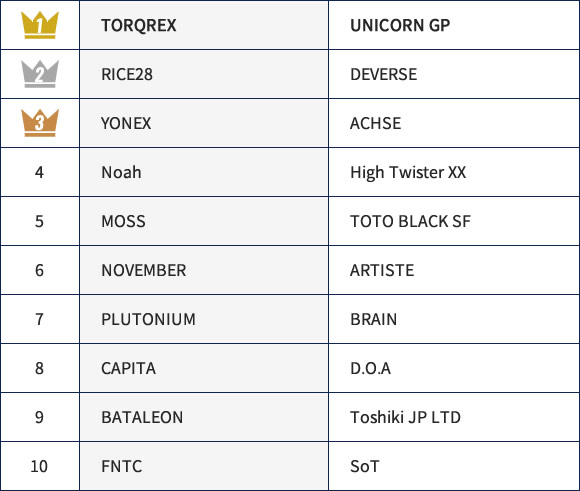
Task: Click the CAPITA brand name
Action: coord(128,369)
